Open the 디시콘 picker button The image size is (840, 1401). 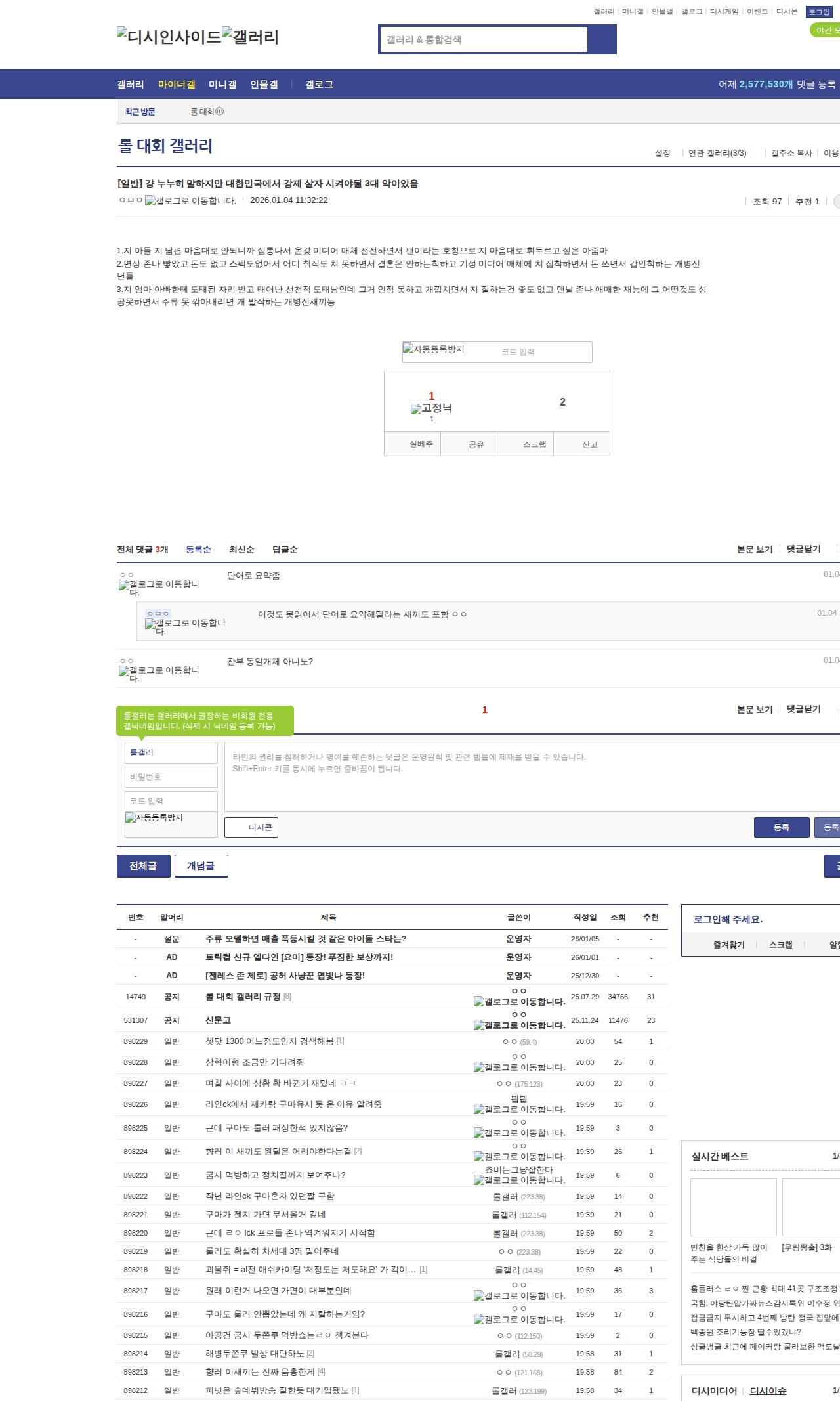pos(251,827)
